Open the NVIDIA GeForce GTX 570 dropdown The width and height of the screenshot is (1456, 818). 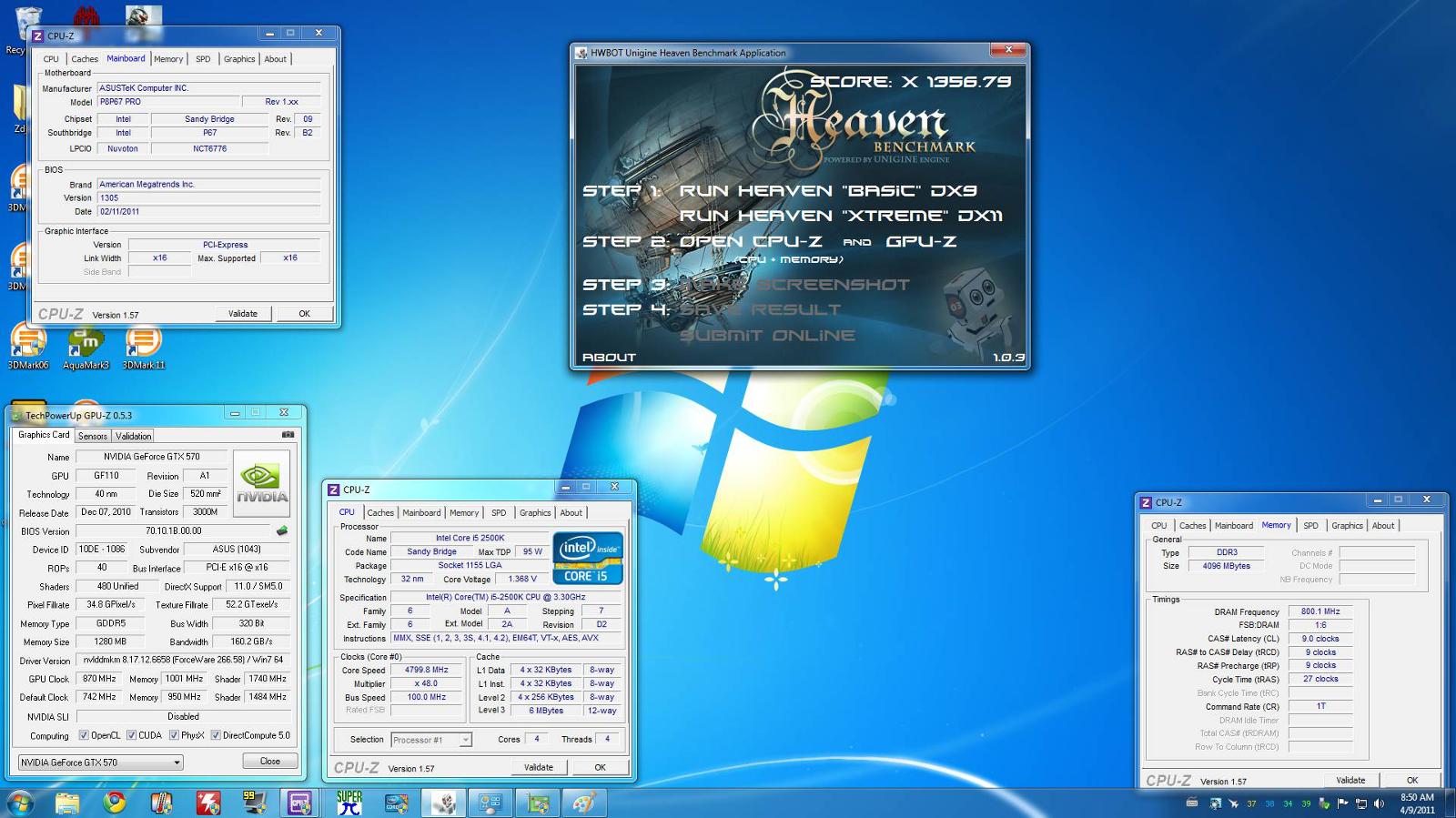(100, 762)
